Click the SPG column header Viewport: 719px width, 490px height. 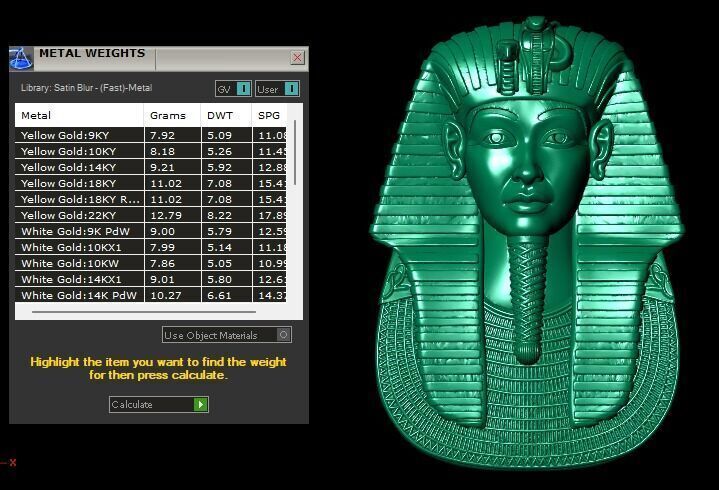click(x=269, y=116)
